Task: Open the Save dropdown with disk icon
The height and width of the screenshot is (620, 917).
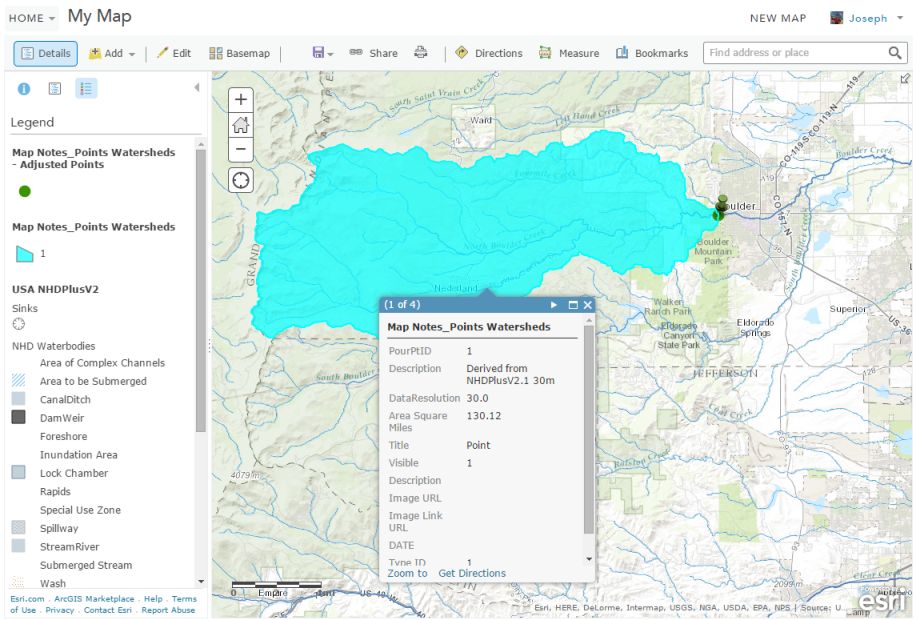Action: tap(322, 53)
